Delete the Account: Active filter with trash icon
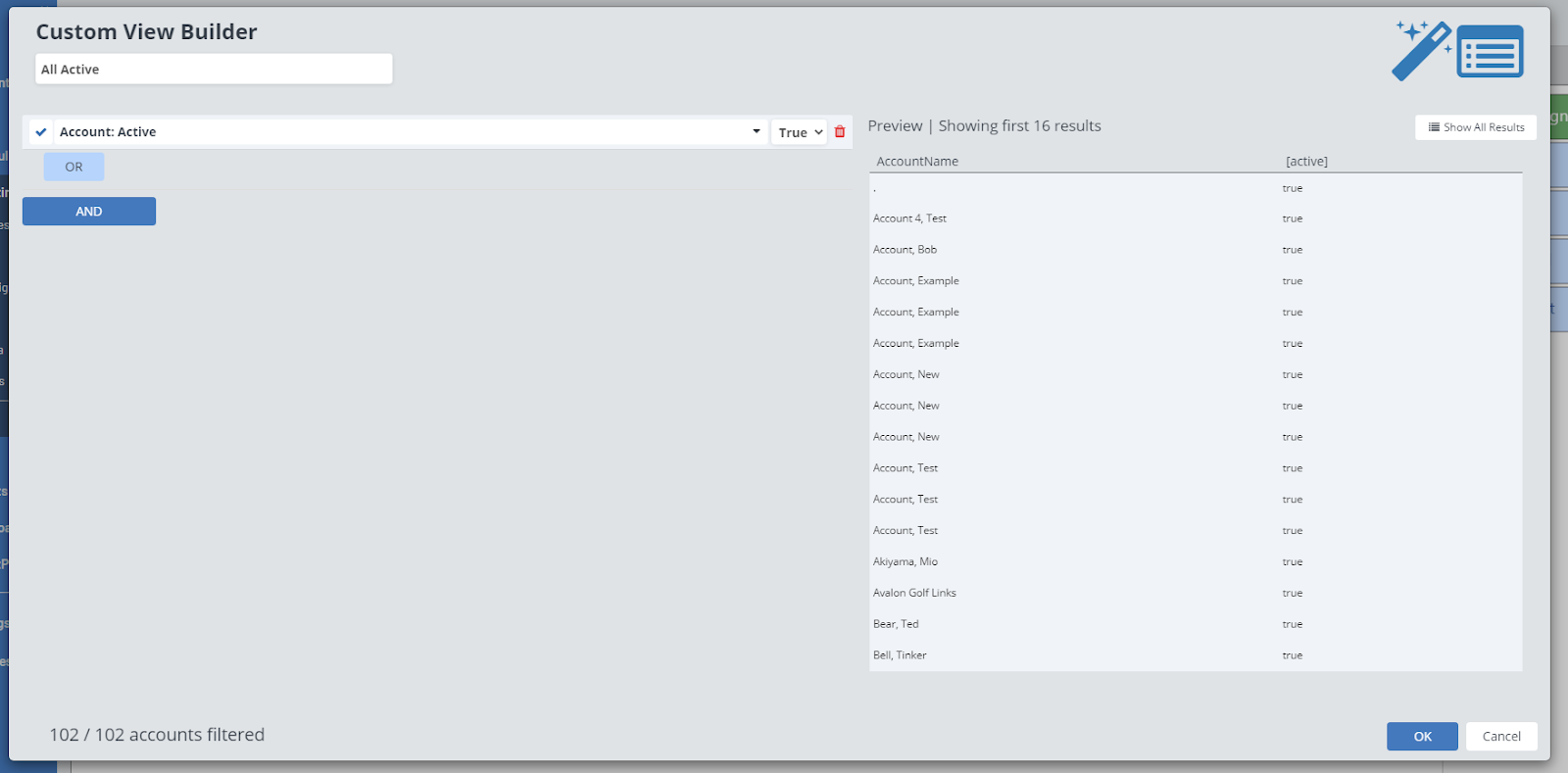The image size is (1568, 773). click(840, 132)
